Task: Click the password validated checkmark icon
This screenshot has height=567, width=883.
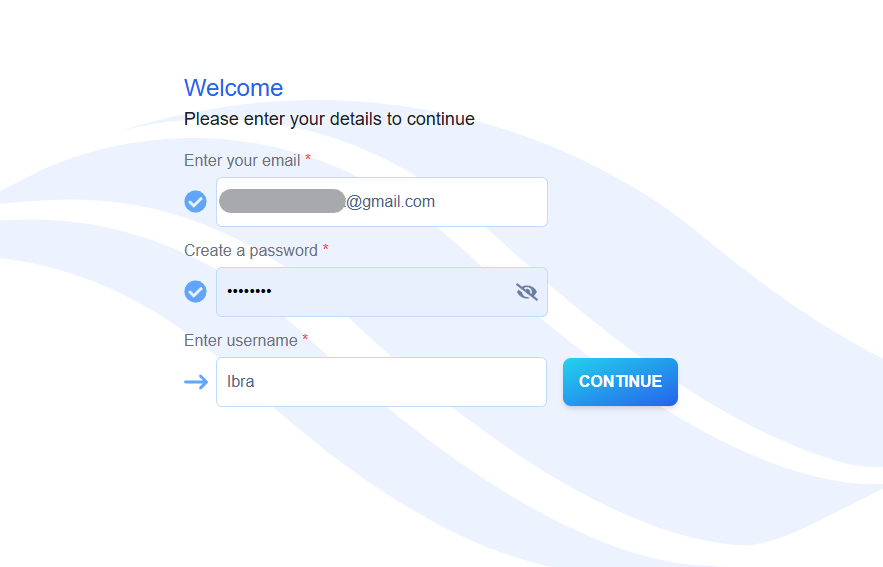Action: click(x=196, y=292)
